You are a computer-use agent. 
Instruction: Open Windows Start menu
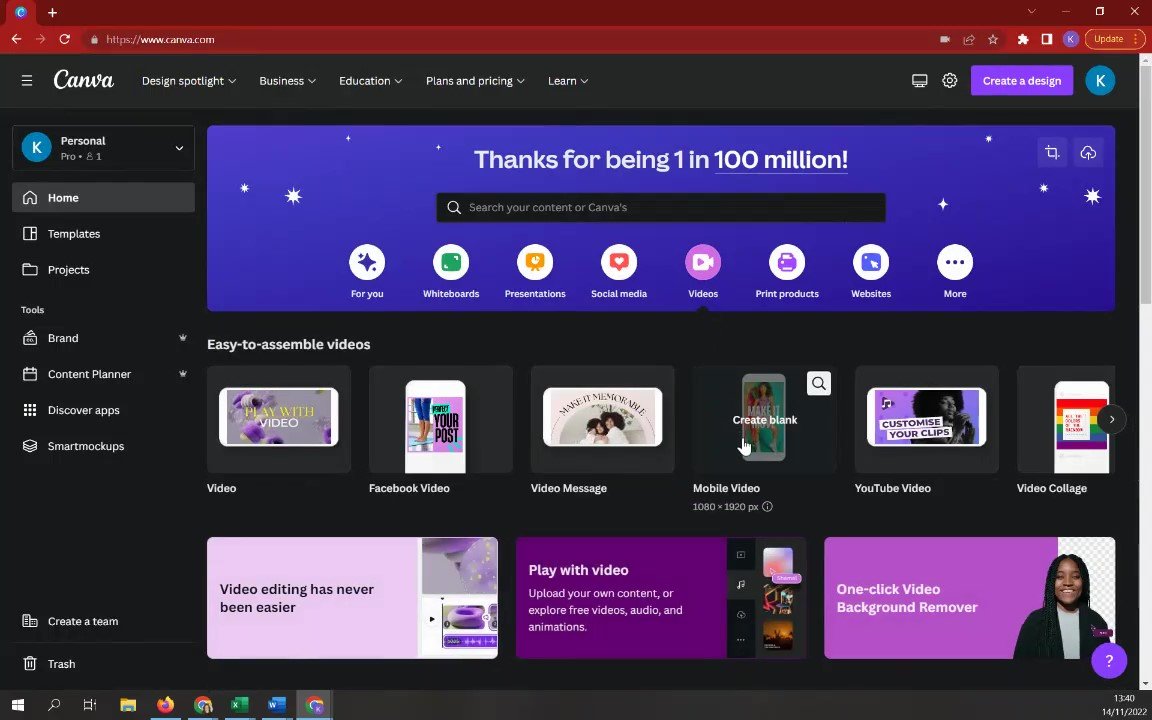coord(18,705)
